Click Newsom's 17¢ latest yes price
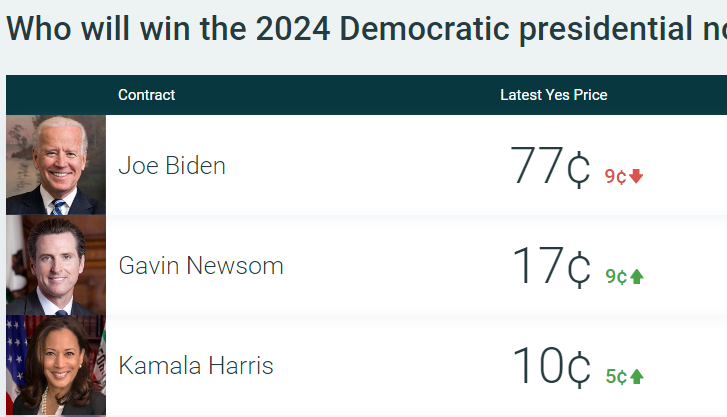 click(x=550, y=267)
